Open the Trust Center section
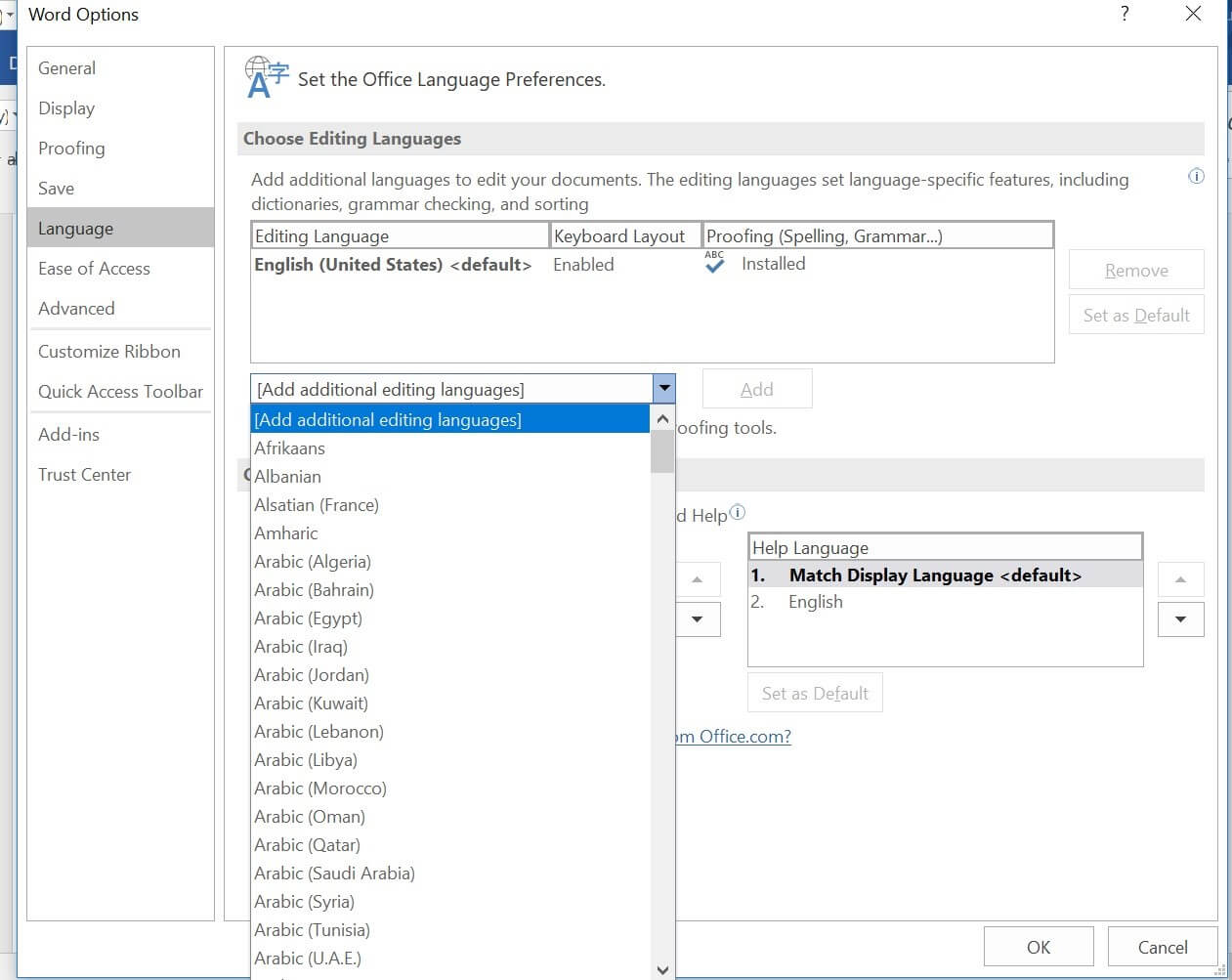 (x=84, y=474)
